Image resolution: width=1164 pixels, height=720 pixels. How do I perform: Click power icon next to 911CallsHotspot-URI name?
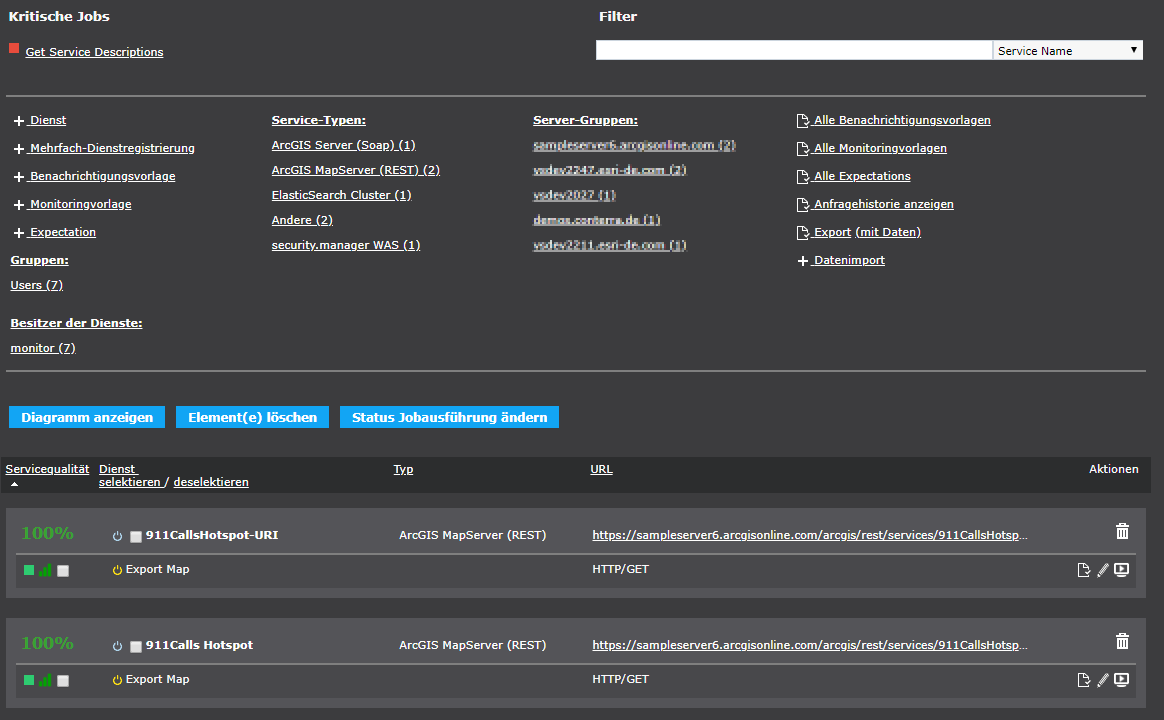(117, 536)
